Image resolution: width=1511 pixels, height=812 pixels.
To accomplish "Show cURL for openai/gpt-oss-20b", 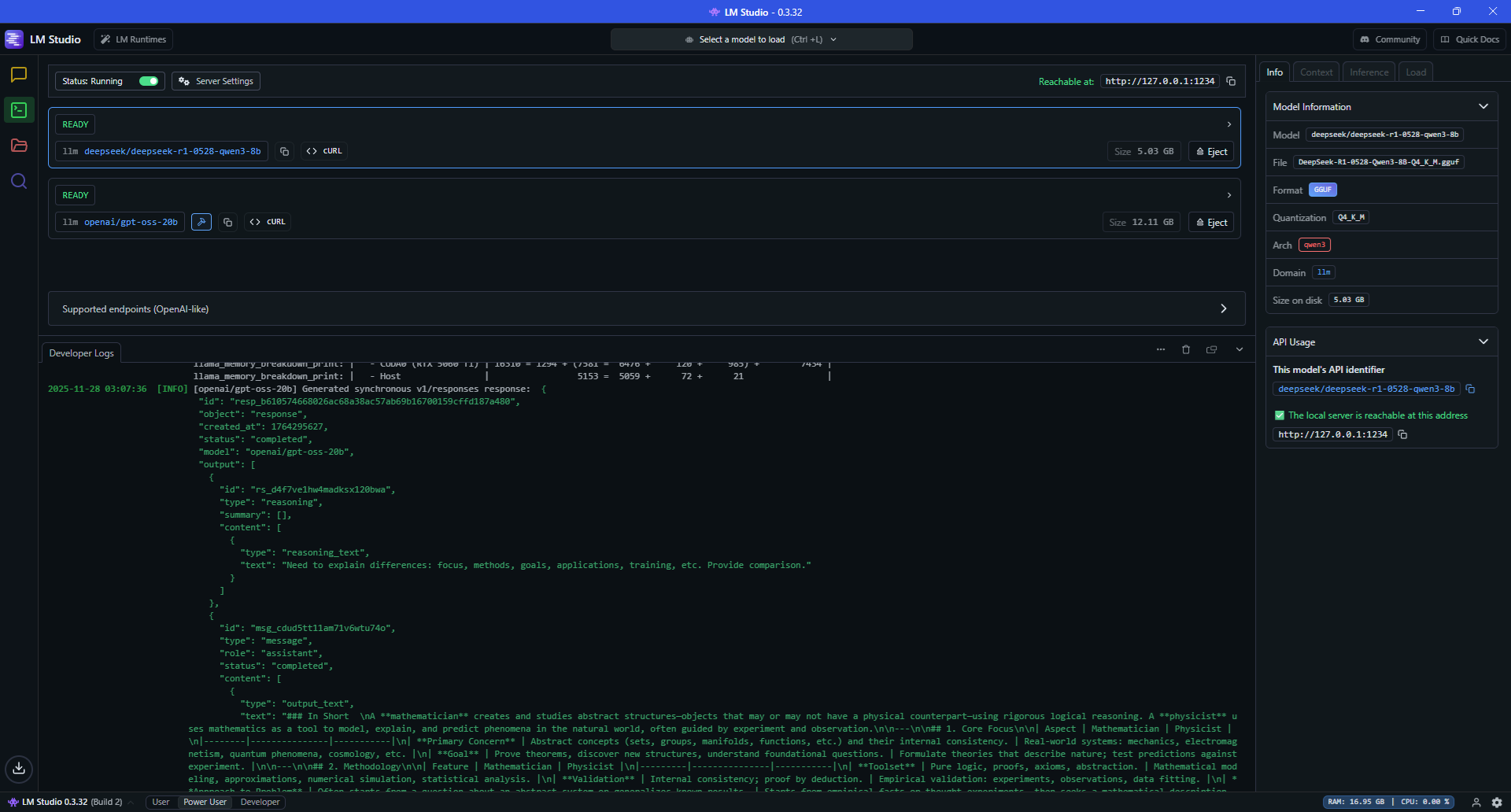I will click(x=268, y=222).
